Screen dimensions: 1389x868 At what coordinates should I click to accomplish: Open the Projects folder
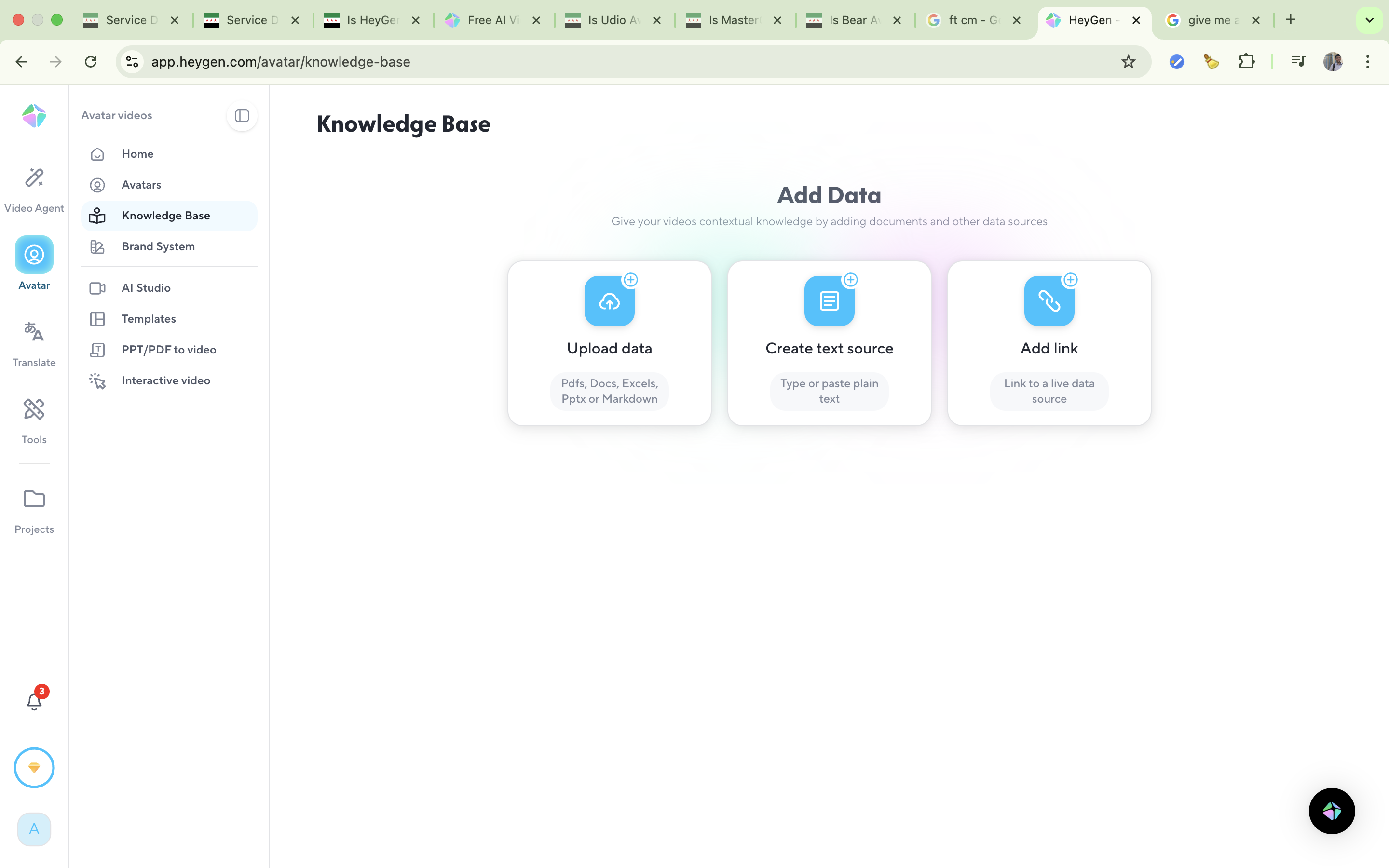34,510
